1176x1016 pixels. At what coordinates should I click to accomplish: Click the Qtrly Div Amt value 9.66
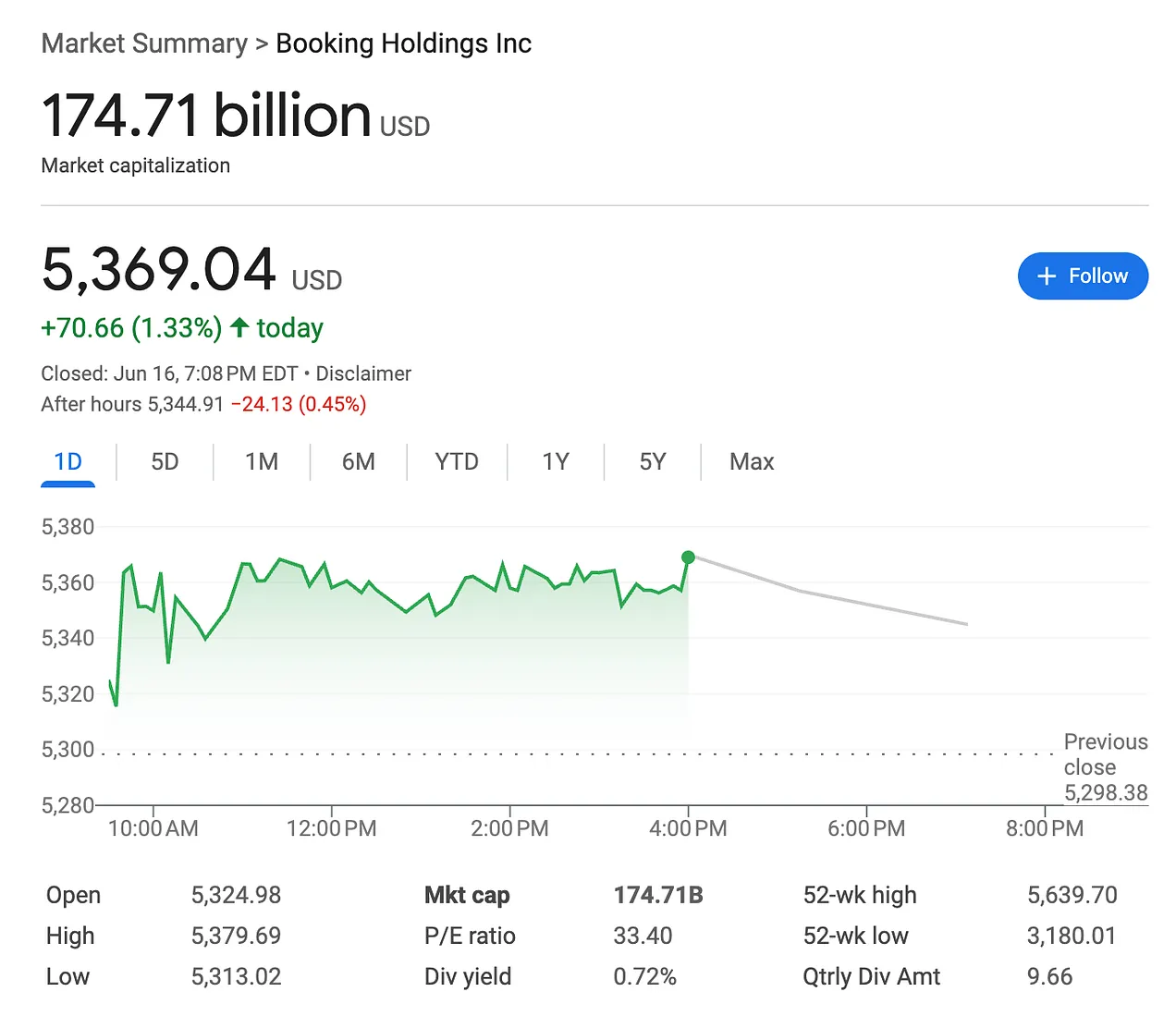(x=1050, y=976)
